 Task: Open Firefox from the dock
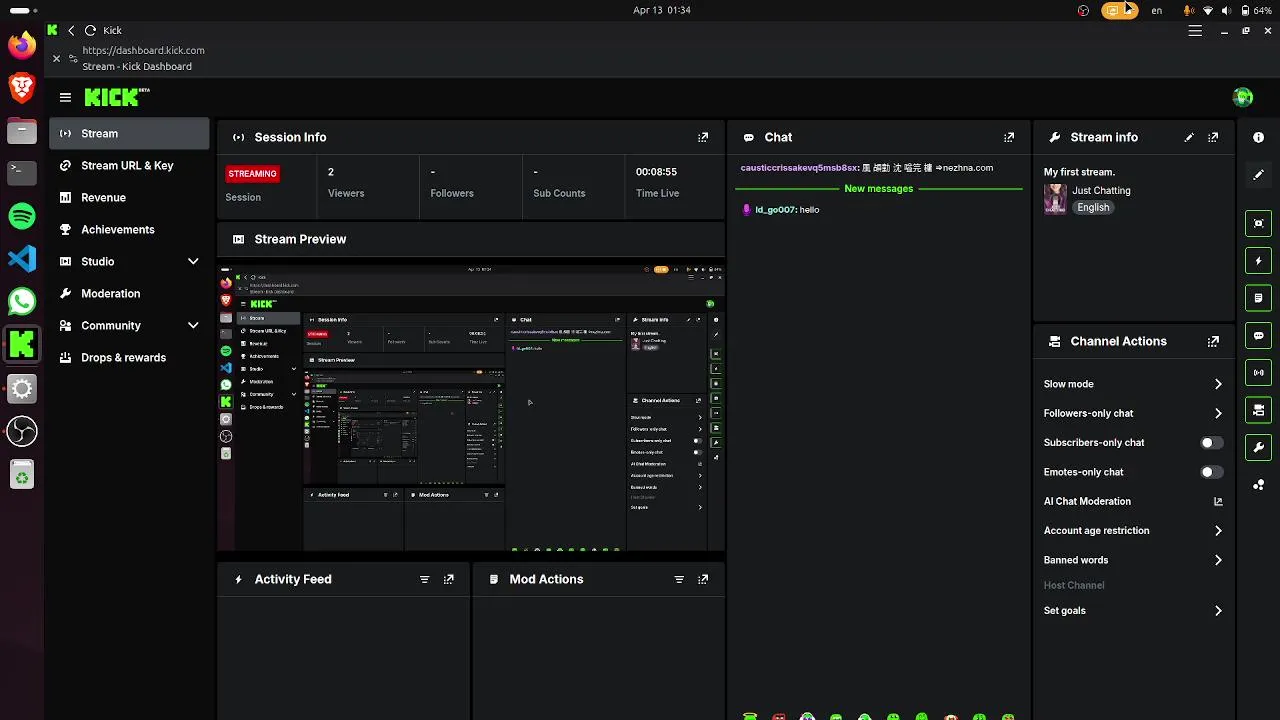(x=22, y=44)
